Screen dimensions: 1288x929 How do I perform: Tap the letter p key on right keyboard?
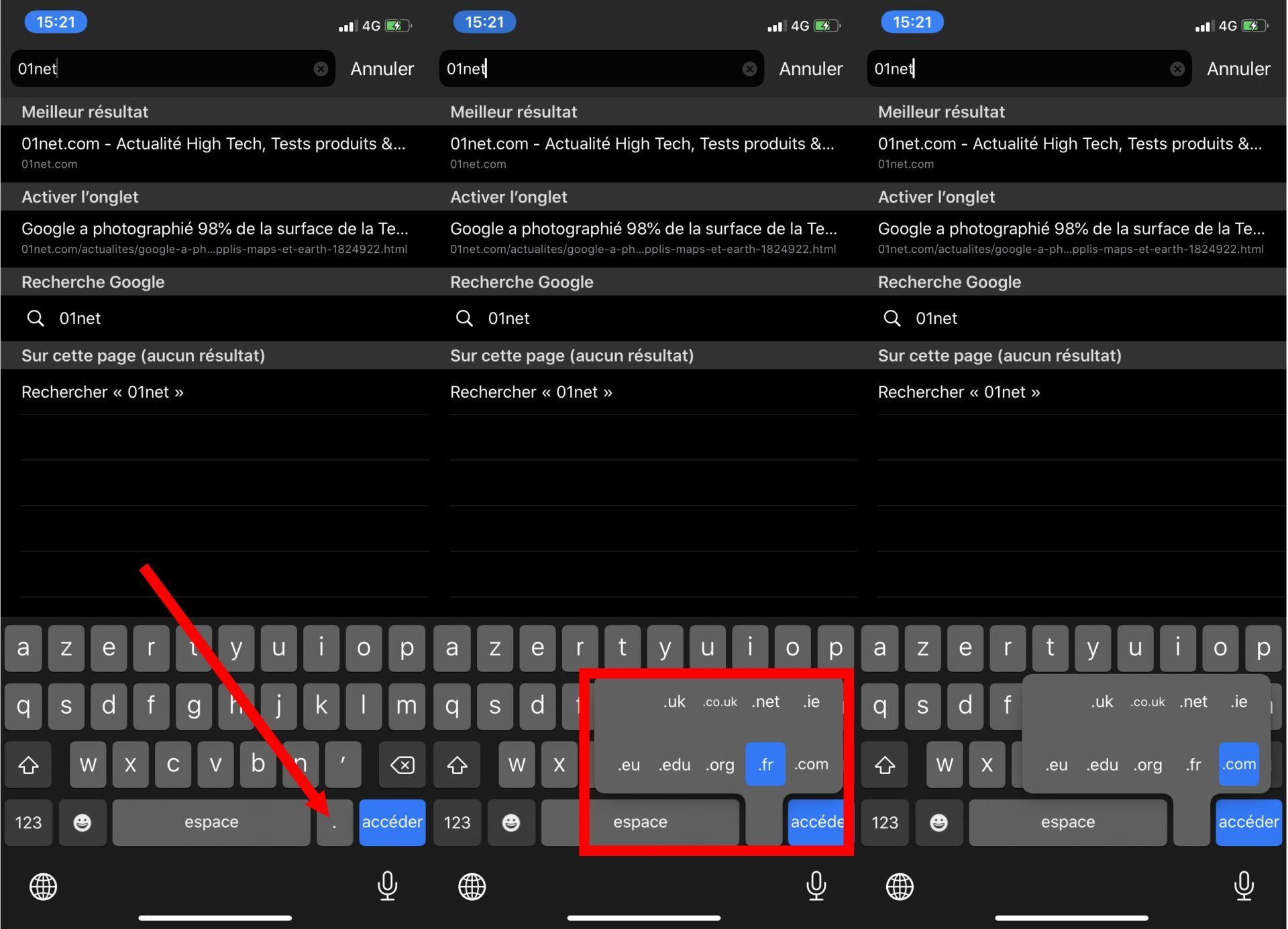click(x=1263, y=648)
